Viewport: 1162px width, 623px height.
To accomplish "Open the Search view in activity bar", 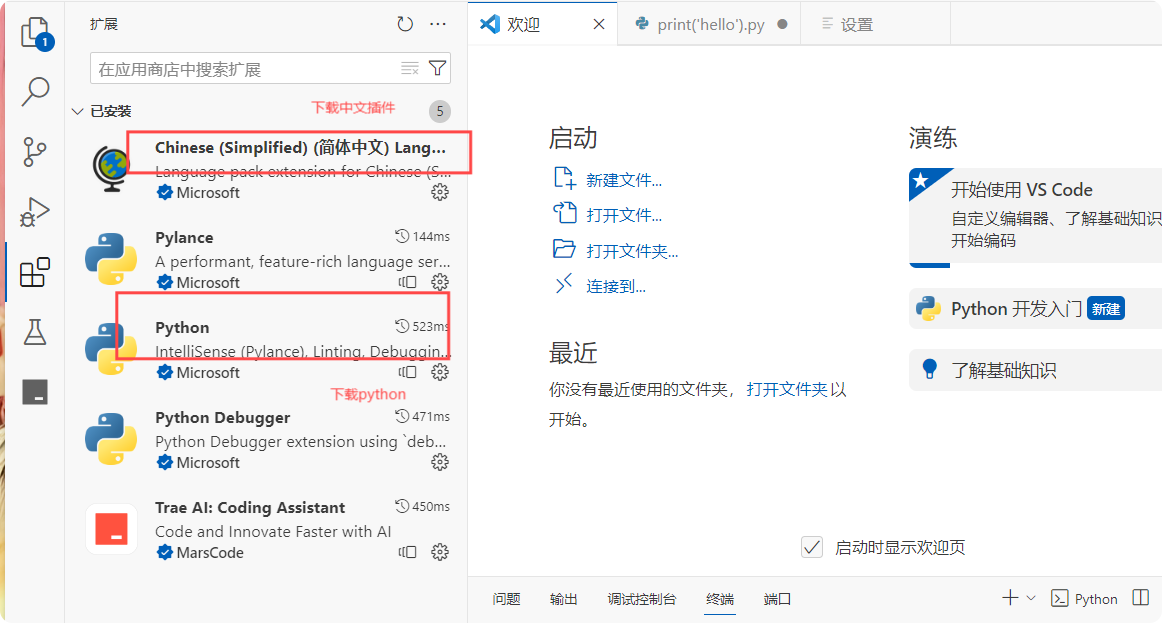I will coord(35,92).
